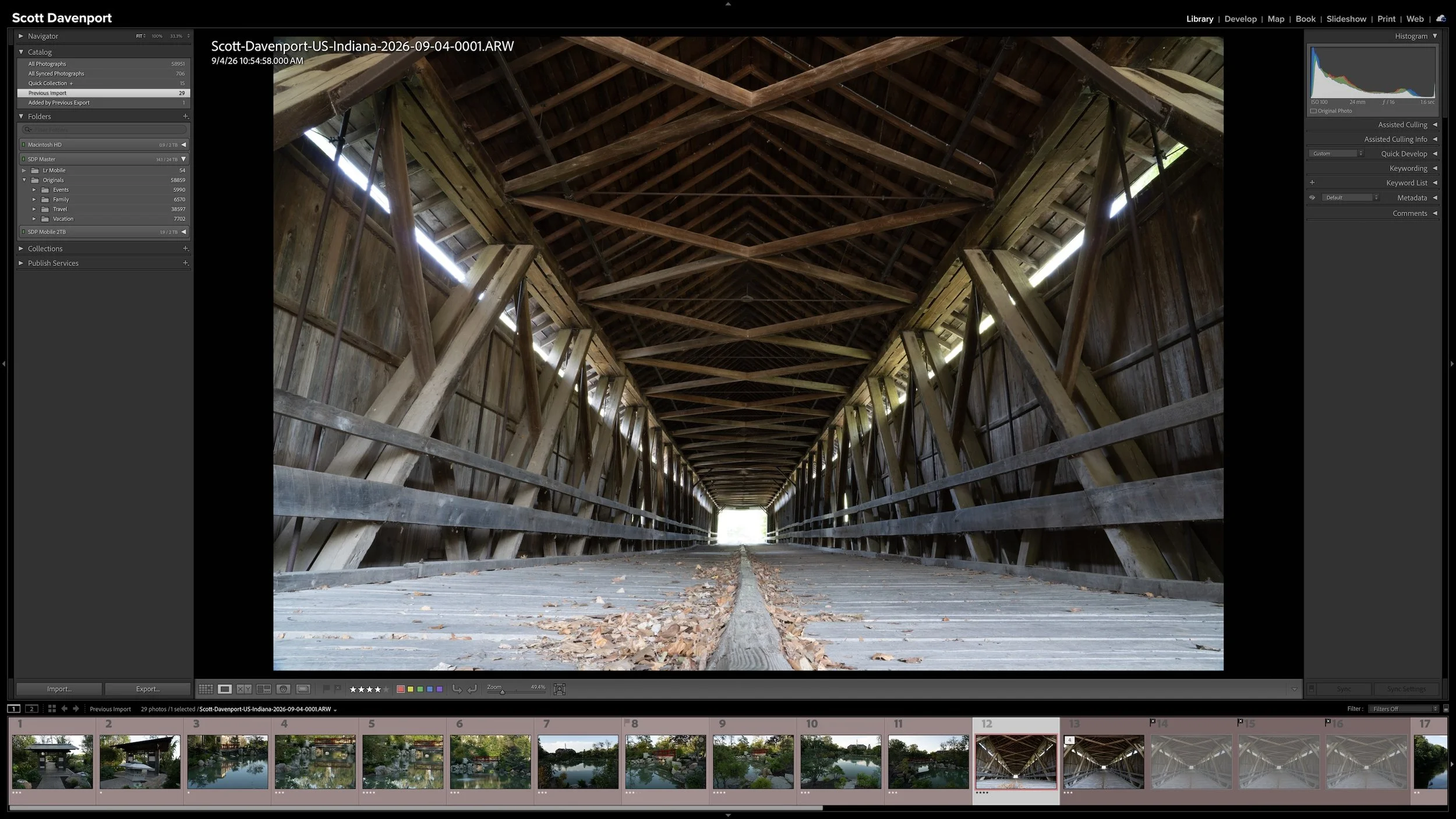The width and height of the screenshot is (1456, 819).
Task: Expand the Navigator panel
Action: click(21, 36)
